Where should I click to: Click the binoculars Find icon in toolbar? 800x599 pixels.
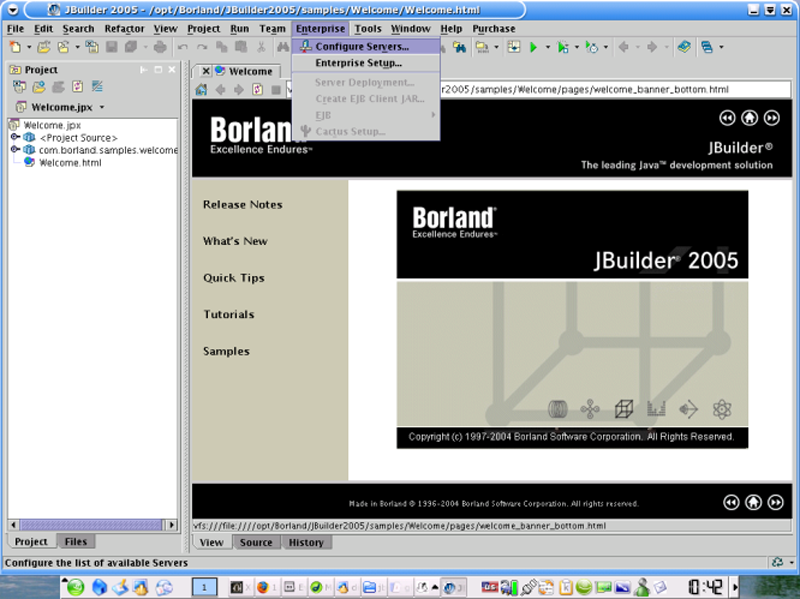(x=282, y=47)
